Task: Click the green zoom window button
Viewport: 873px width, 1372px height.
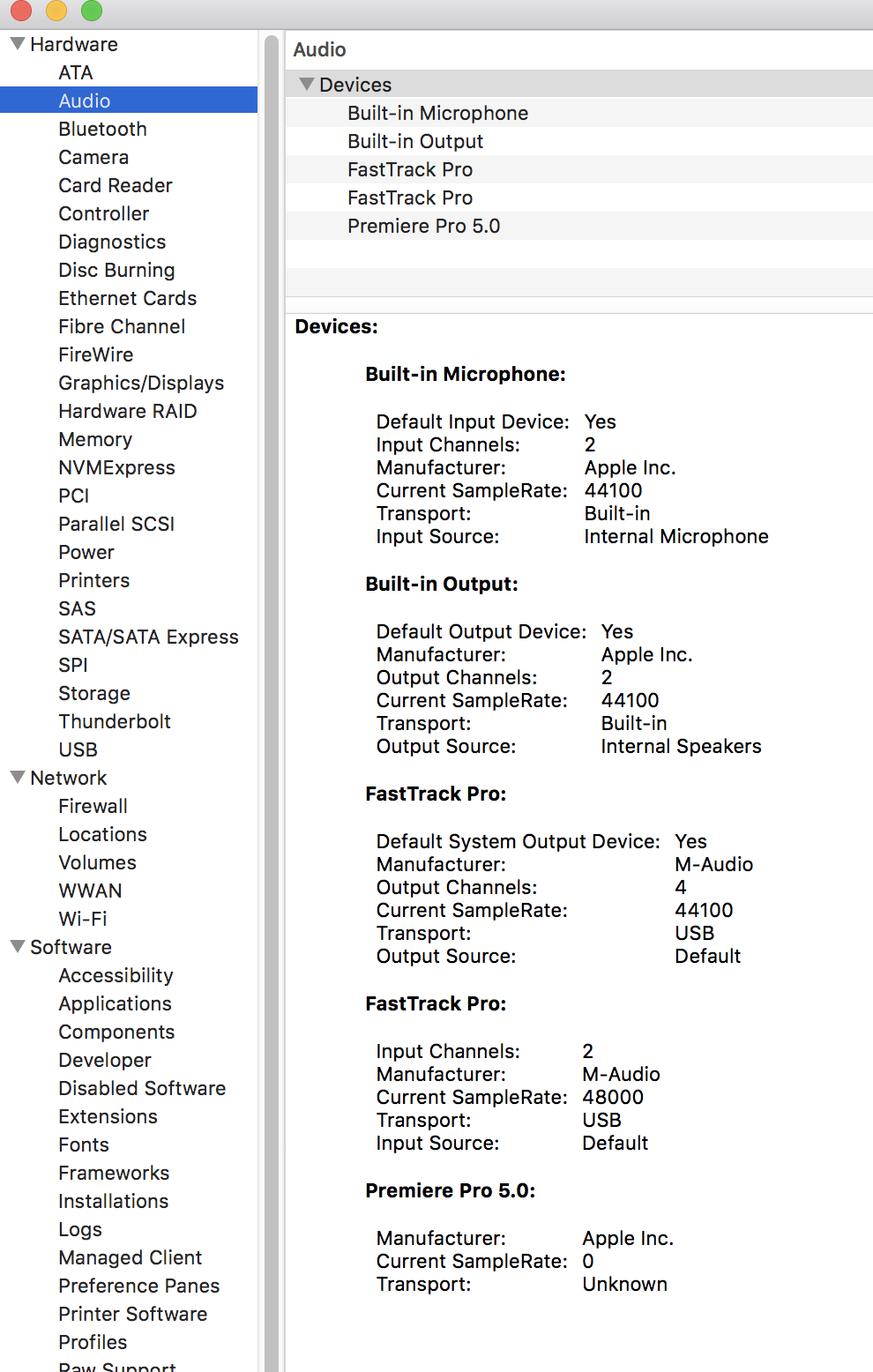Action: tap(92, 11)
